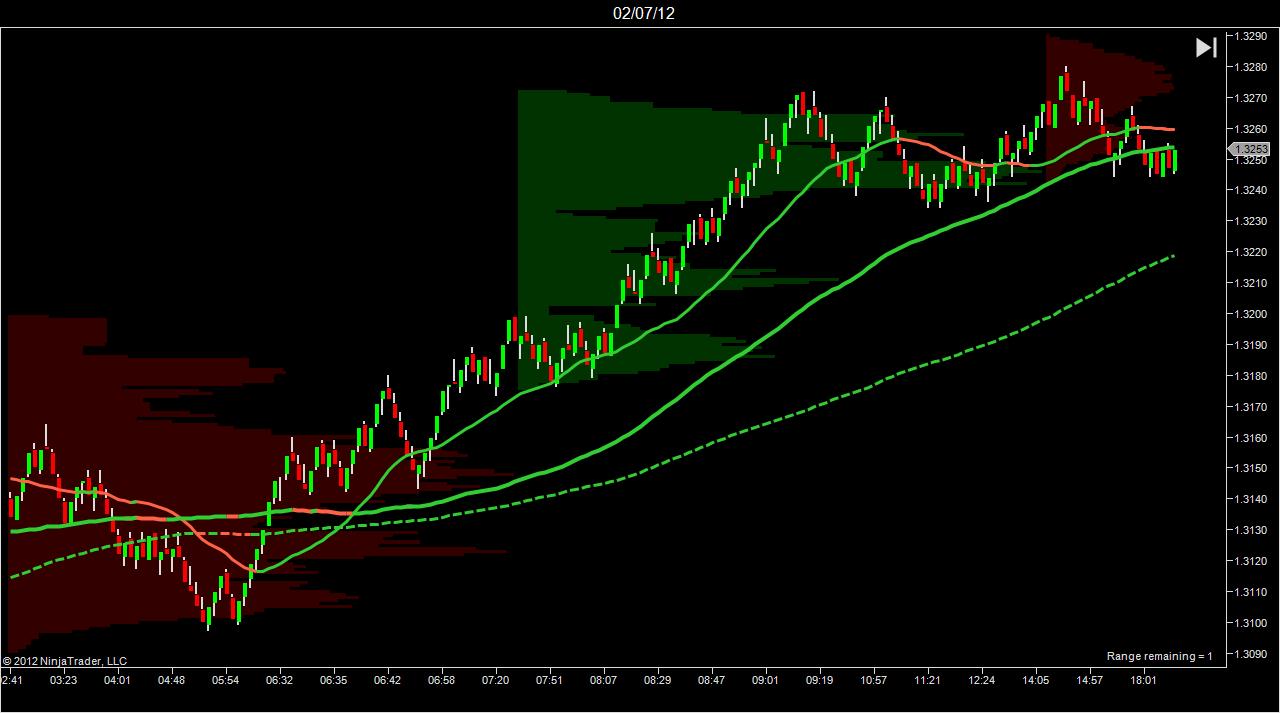Click the 1.3240 price axis label
The width and height of the screenshot is (1280, 713).
(x=1251, y=190)
